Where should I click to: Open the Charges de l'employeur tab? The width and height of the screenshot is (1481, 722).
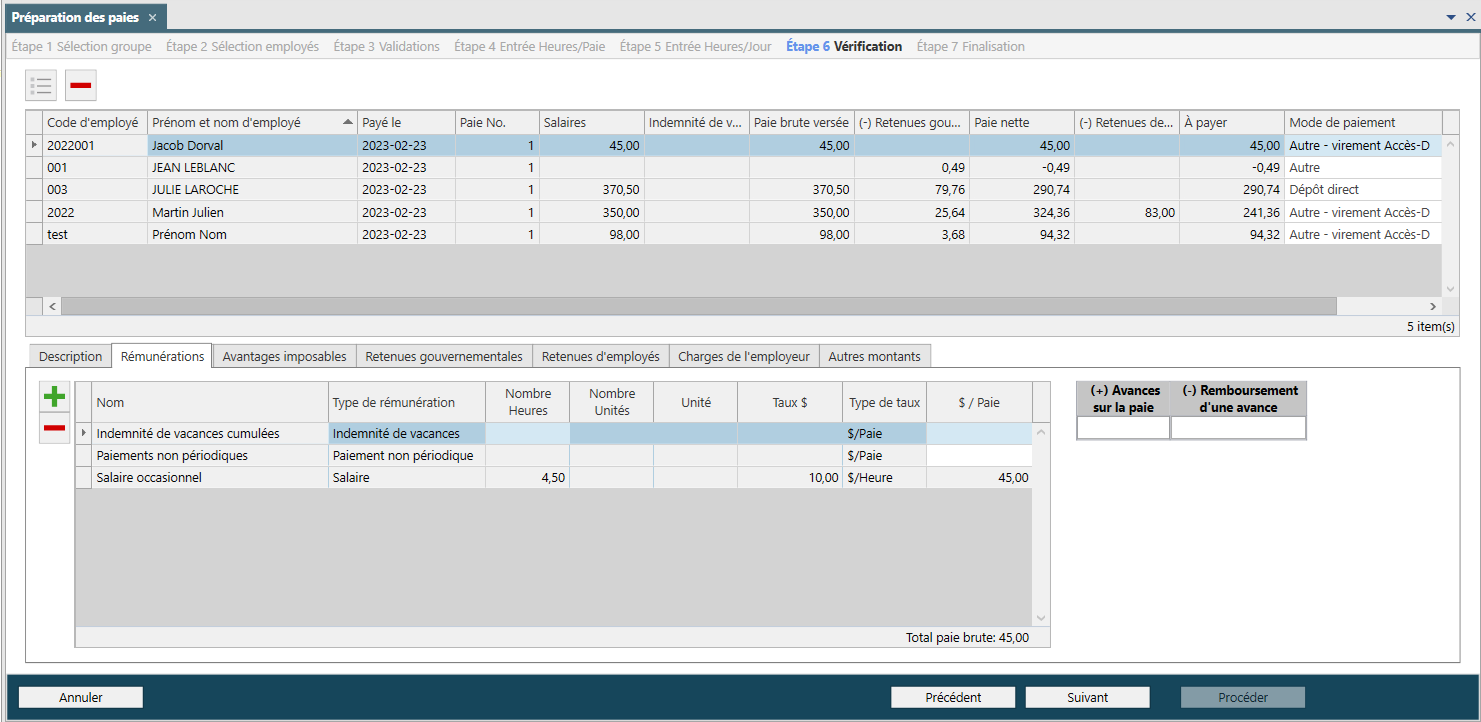(x=744, y=356)
